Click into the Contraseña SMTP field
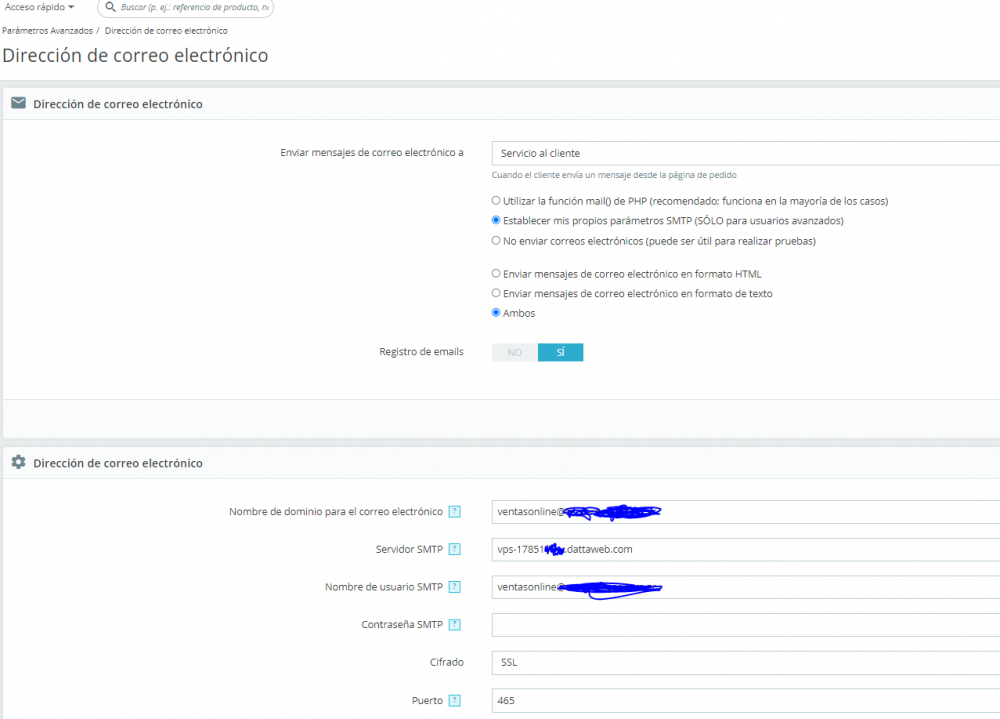1000x719 pixels. [746, 625]
